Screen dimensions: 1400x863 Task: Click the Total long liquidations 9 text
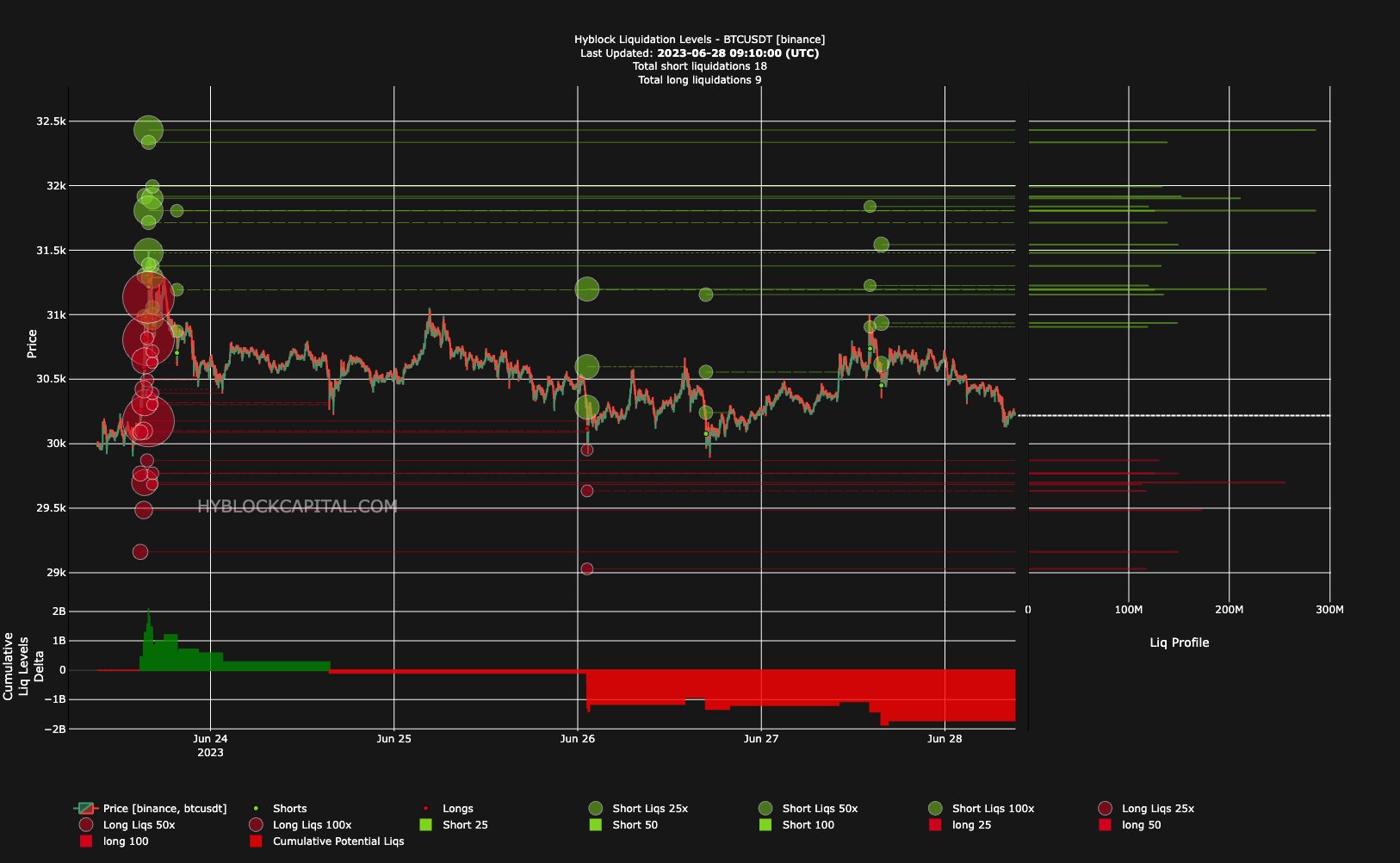pyautogui.click(x=700, y=80)
